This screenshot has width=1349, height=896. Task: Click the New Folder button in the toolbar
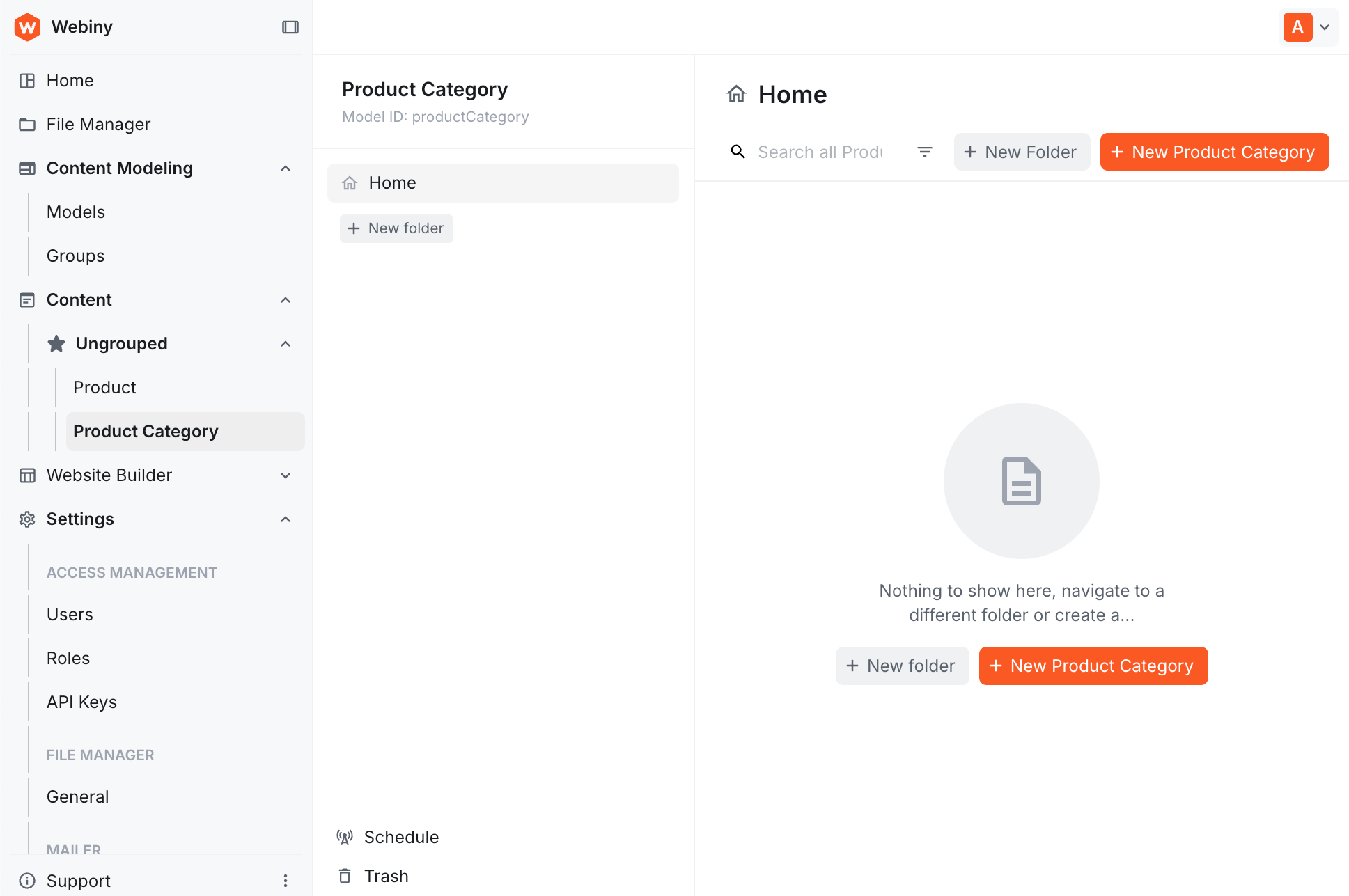click(1022, 151)
